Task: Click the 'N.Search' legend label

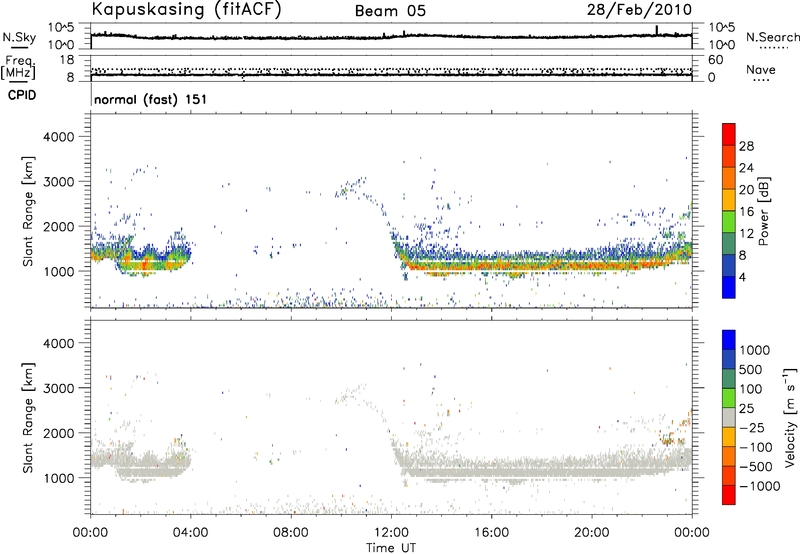Action: [x=772, y=37]
